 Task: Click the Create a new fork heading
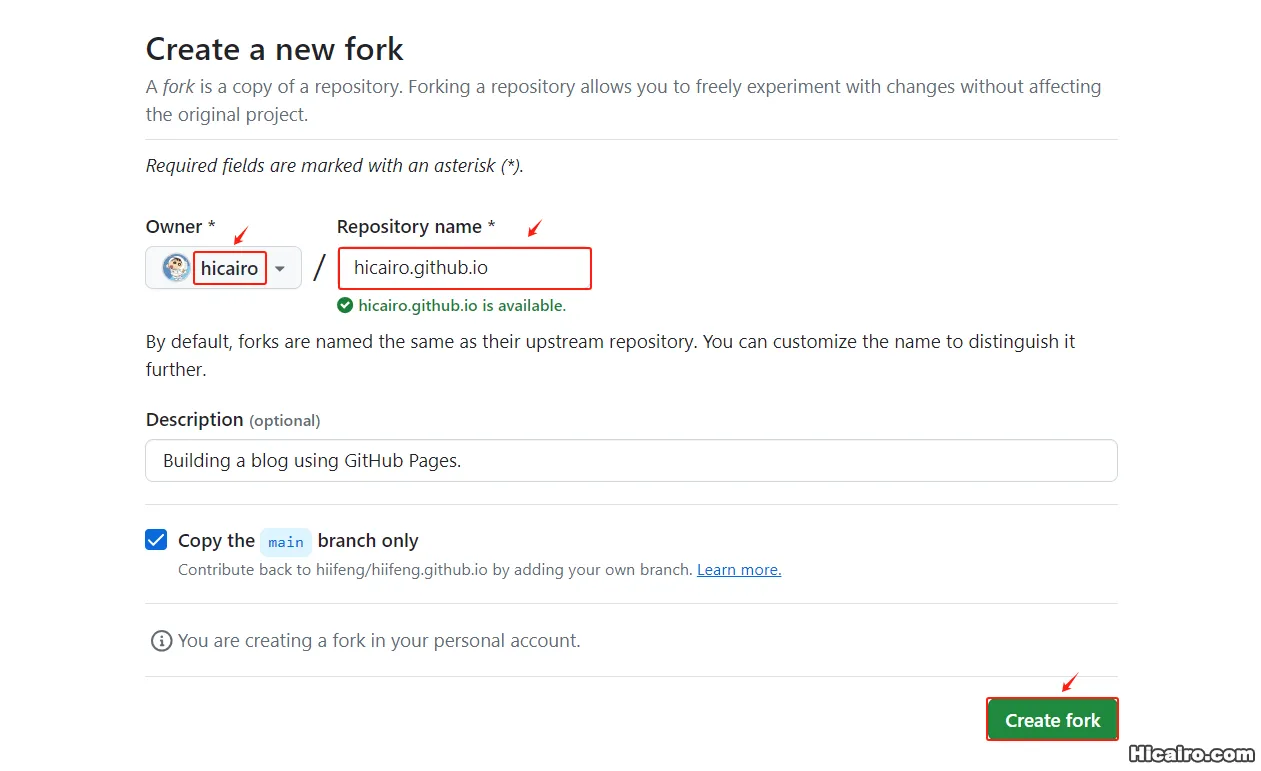coord(274,48)
